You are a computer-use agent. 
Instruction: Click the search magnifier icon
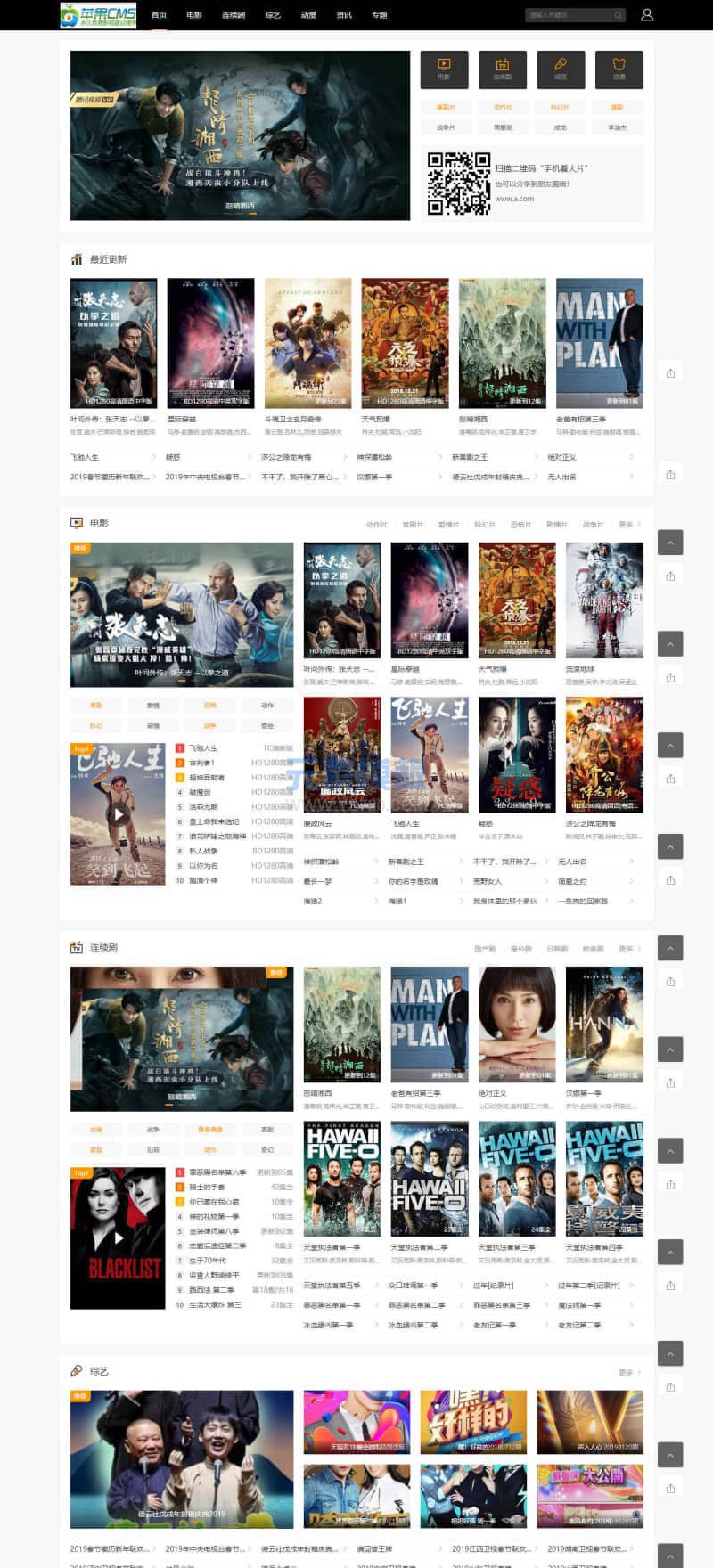618,15
